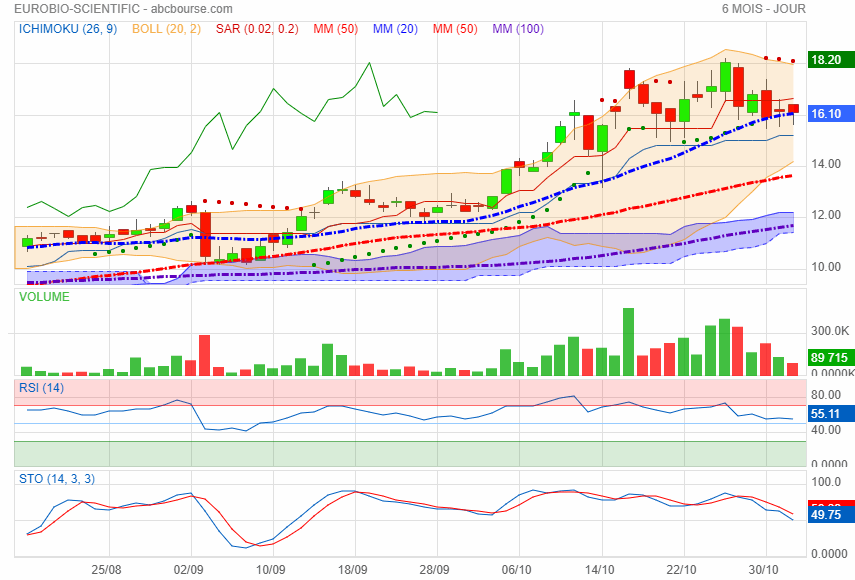The width and height of the screenshot is (855, 580).
Task: Click the 80.00 RSI axis label
Action: coord(826,395)
